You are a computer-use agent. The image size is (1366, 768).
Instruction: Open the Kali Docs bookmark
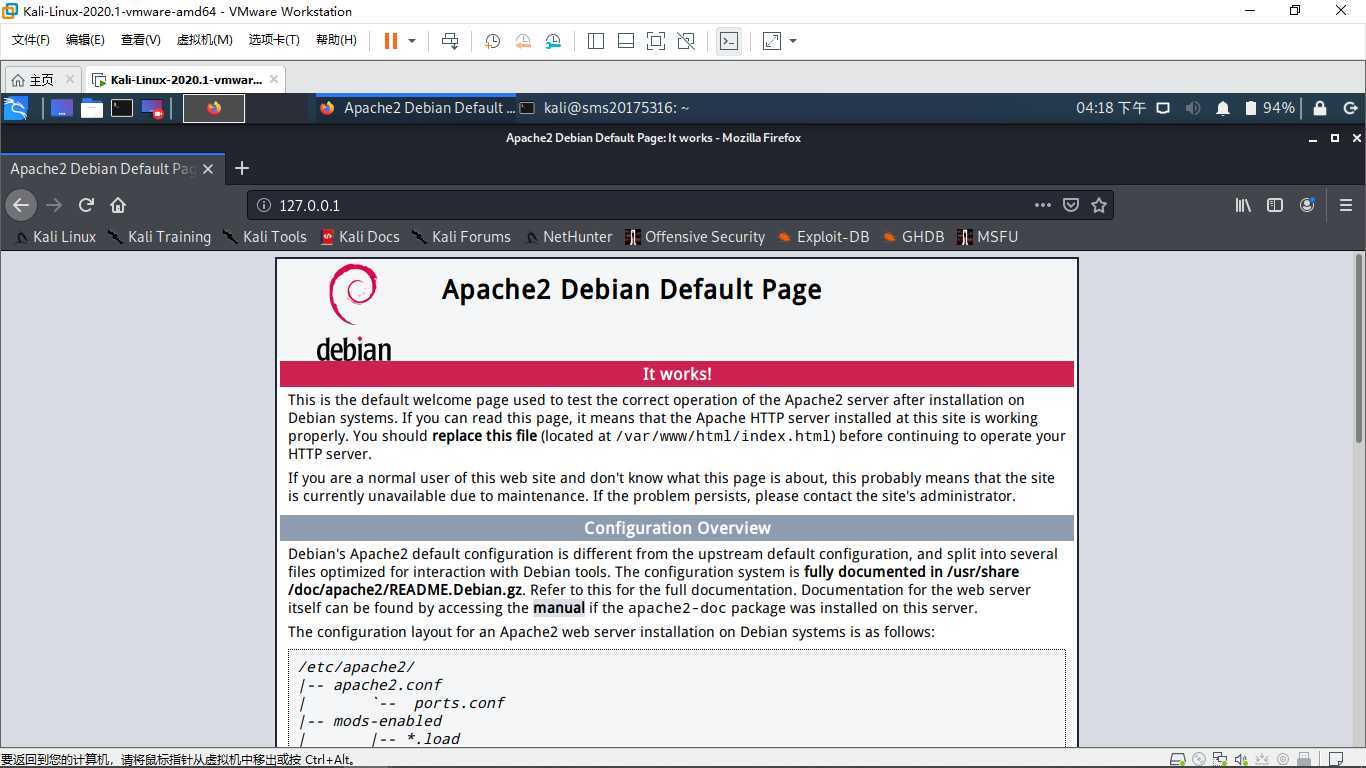(360, 237)
